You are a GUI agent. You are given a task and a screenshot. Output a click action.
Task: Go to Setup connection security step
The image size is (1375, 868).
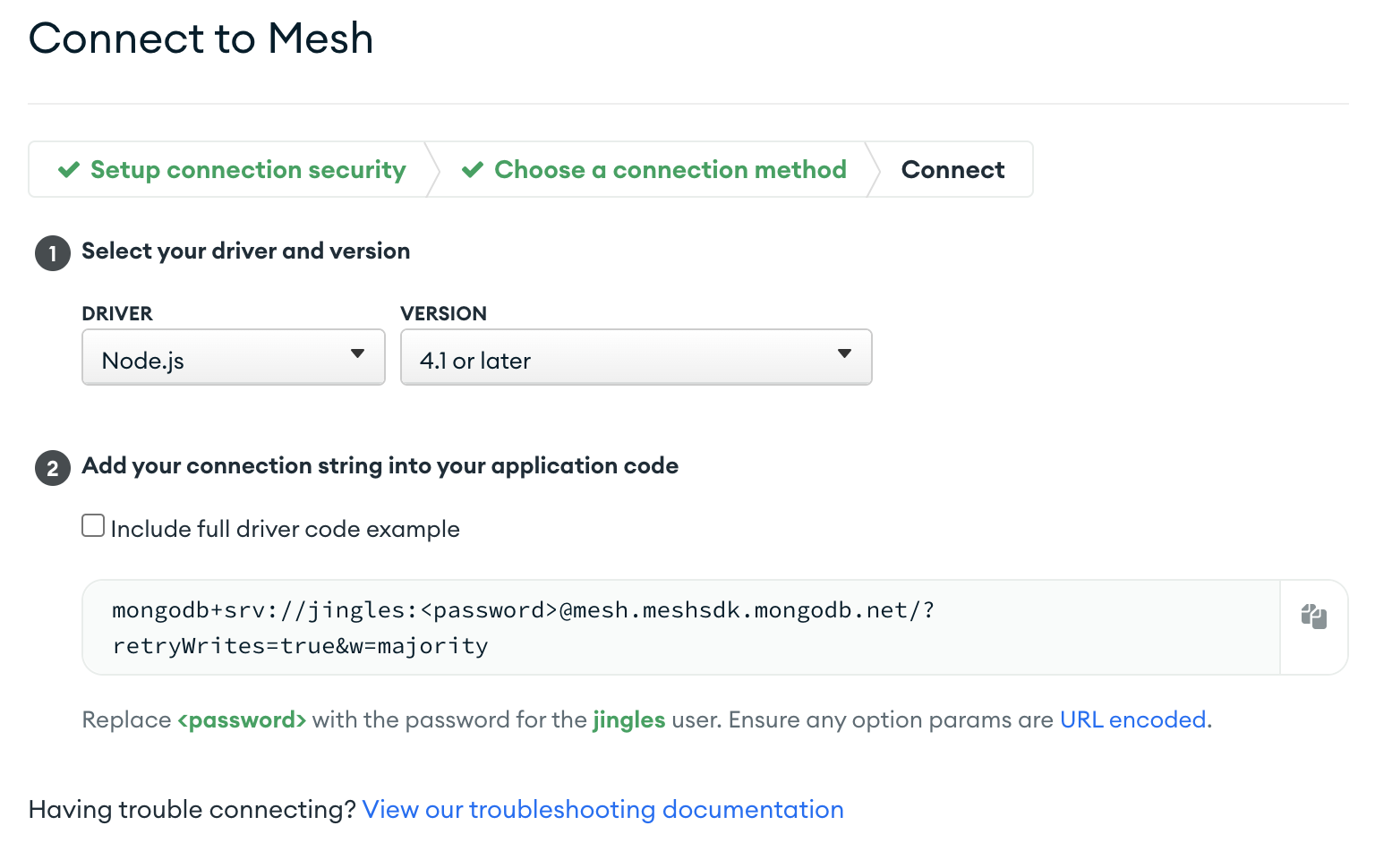232,169
